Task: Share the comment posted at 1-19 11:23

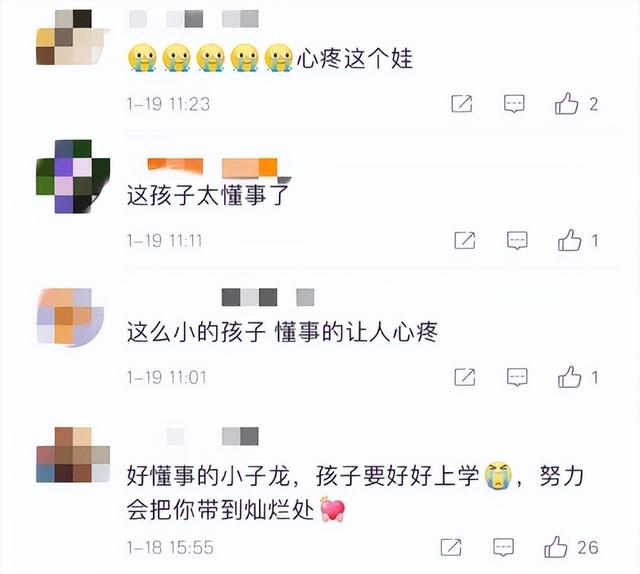Action: point(462,104)
